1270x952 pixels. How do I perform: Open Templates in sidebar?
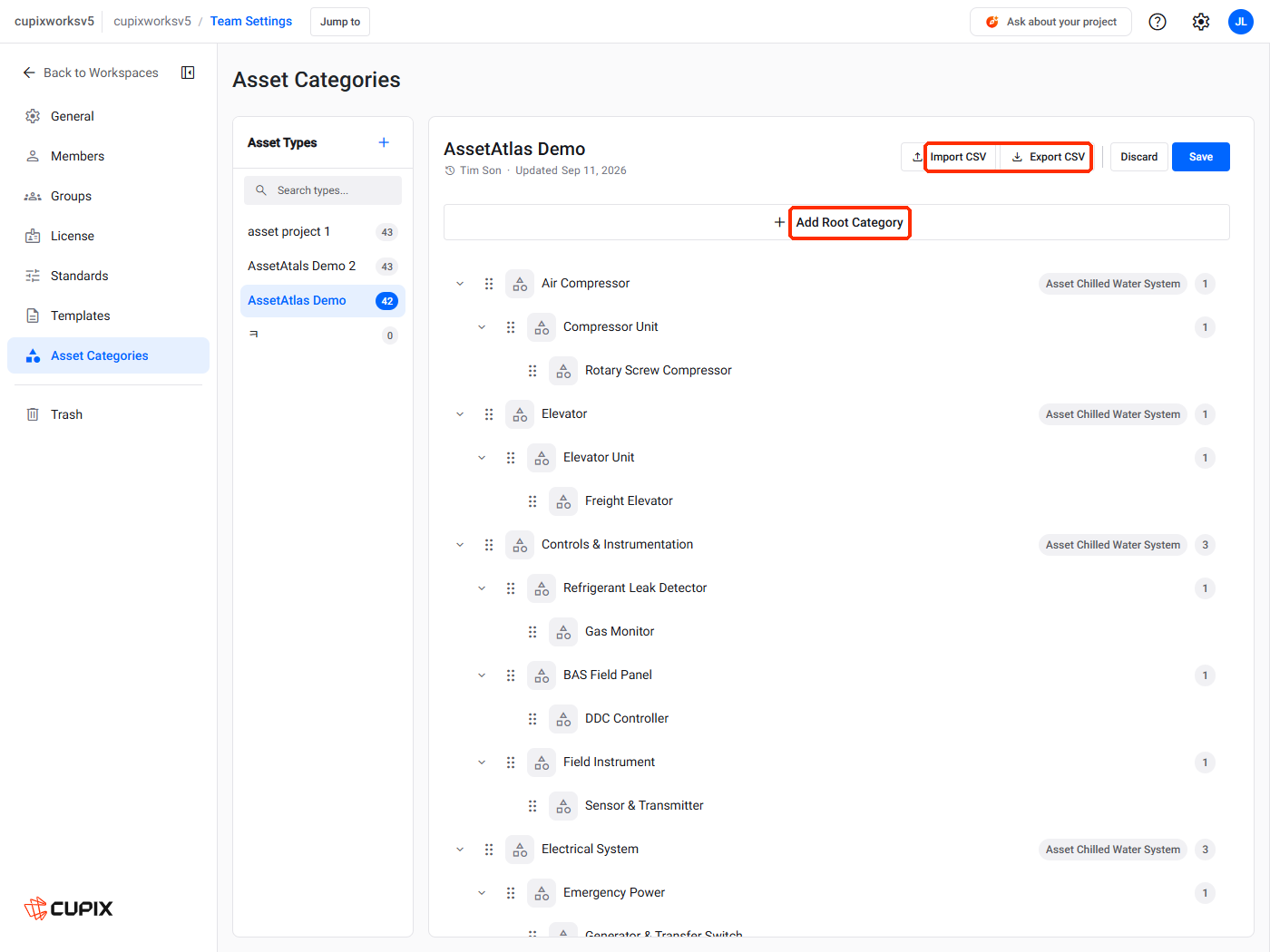tap(108, 316)
